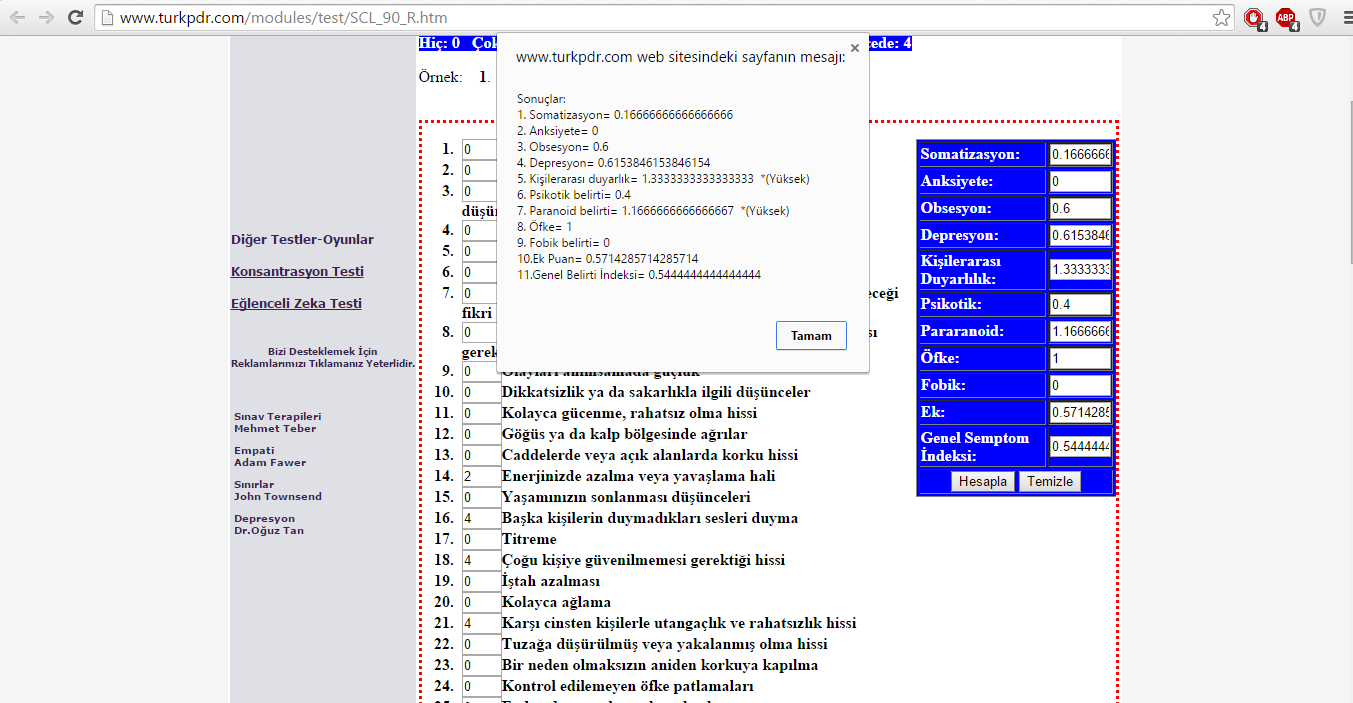Click the Ek result field

1080,412
